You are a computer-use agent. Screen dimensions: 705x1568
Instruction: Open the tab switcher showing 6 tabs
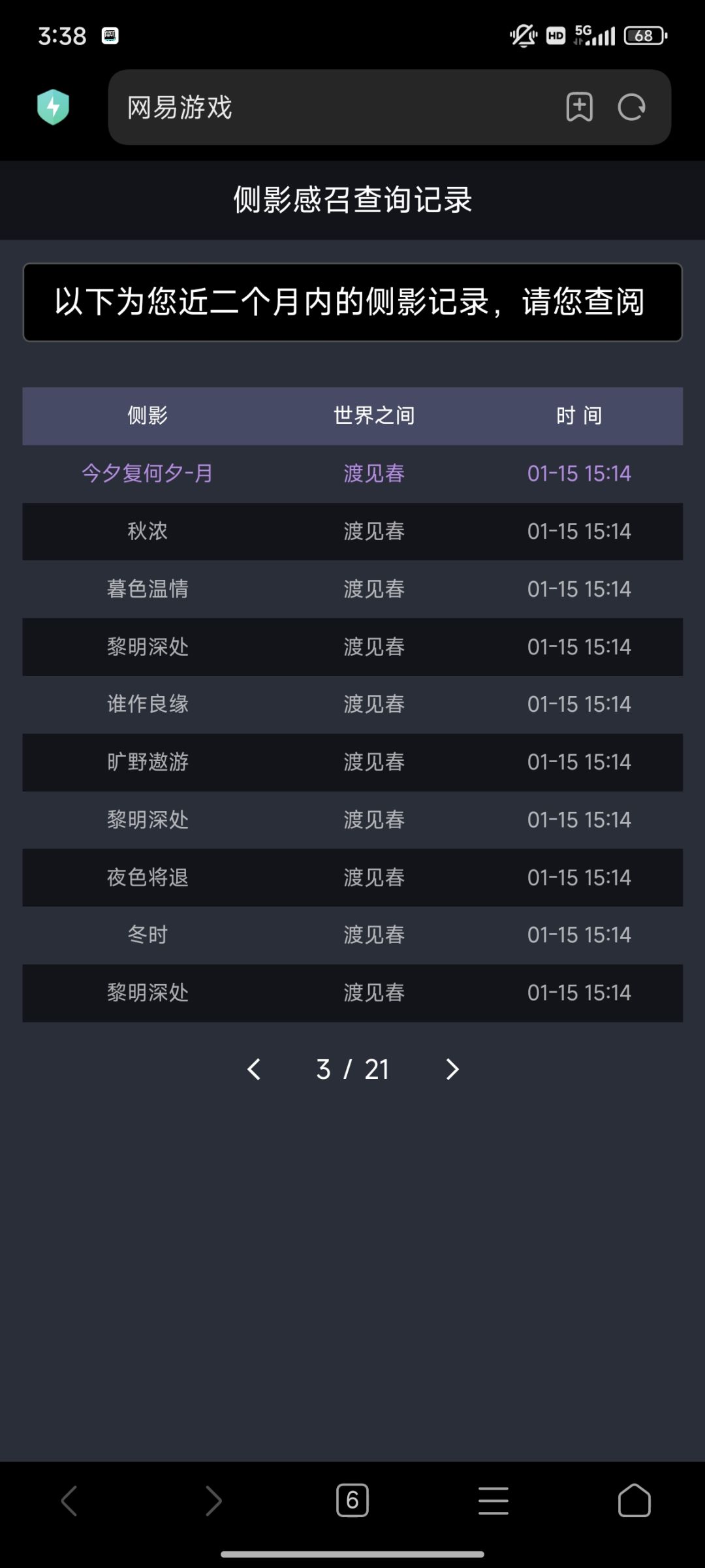pos(352,1501)
